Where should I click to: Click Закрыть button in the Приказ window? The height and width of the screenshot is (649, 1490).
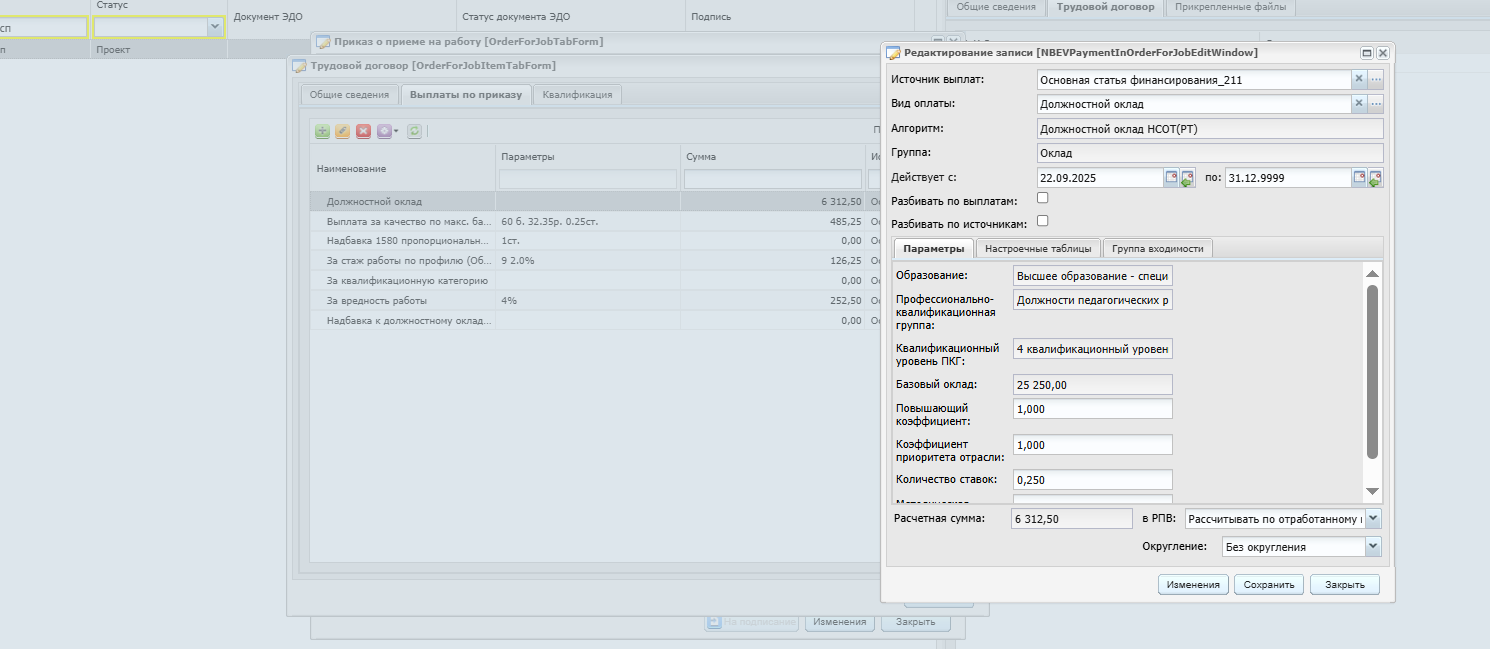coord(915,622)
